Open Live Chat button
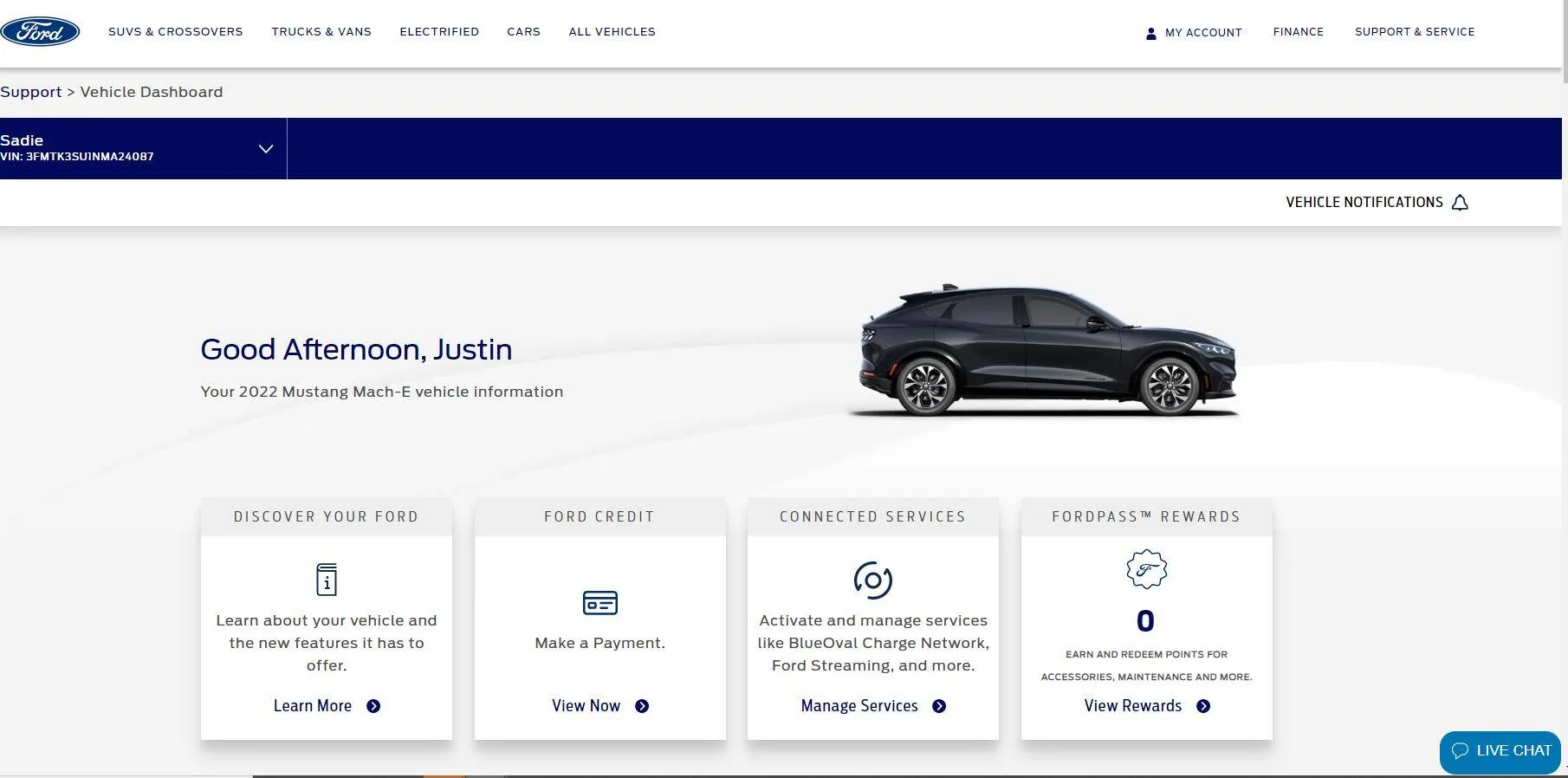This screenshot has height=778, width=1568. (x=1500, y=751)
